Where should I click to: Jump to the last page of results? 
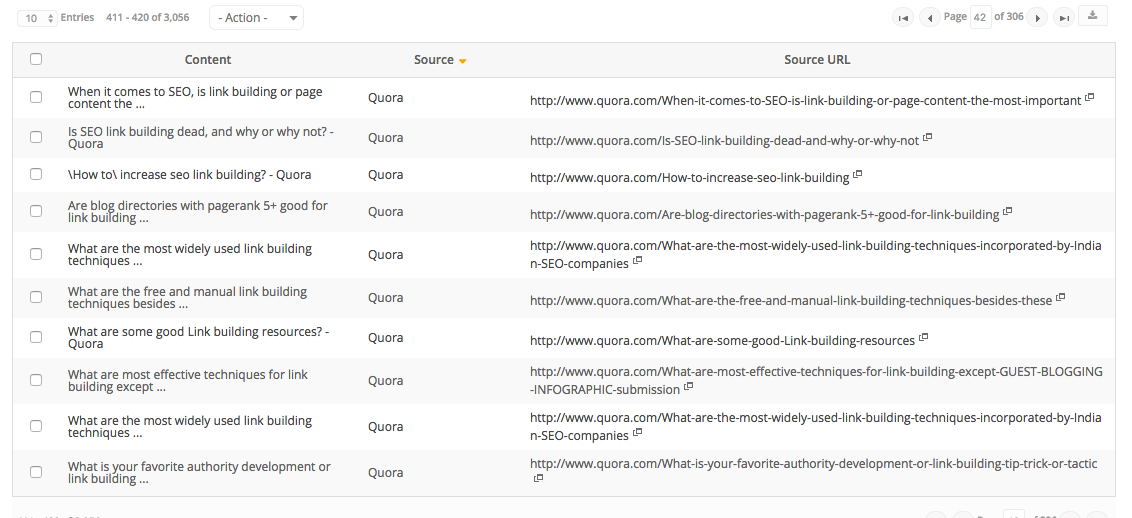(1064, 18)
